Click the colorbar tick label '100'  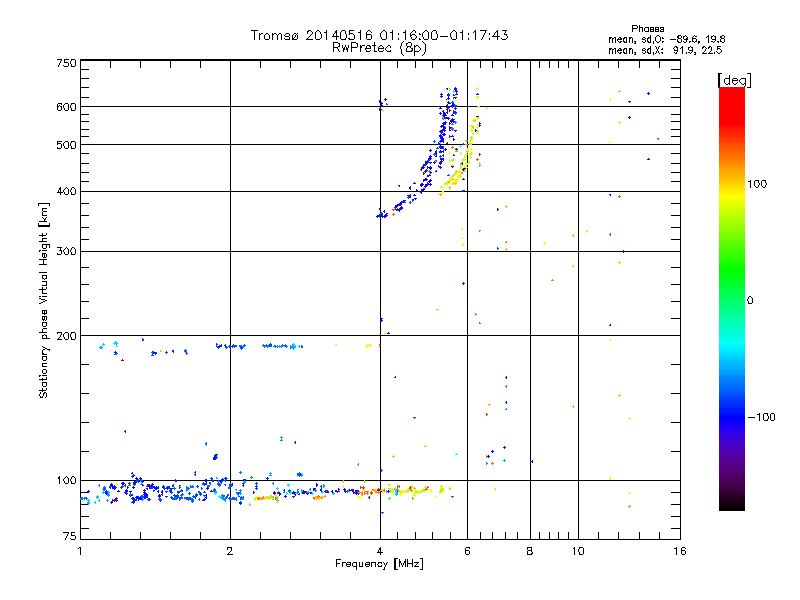[757, 184]
